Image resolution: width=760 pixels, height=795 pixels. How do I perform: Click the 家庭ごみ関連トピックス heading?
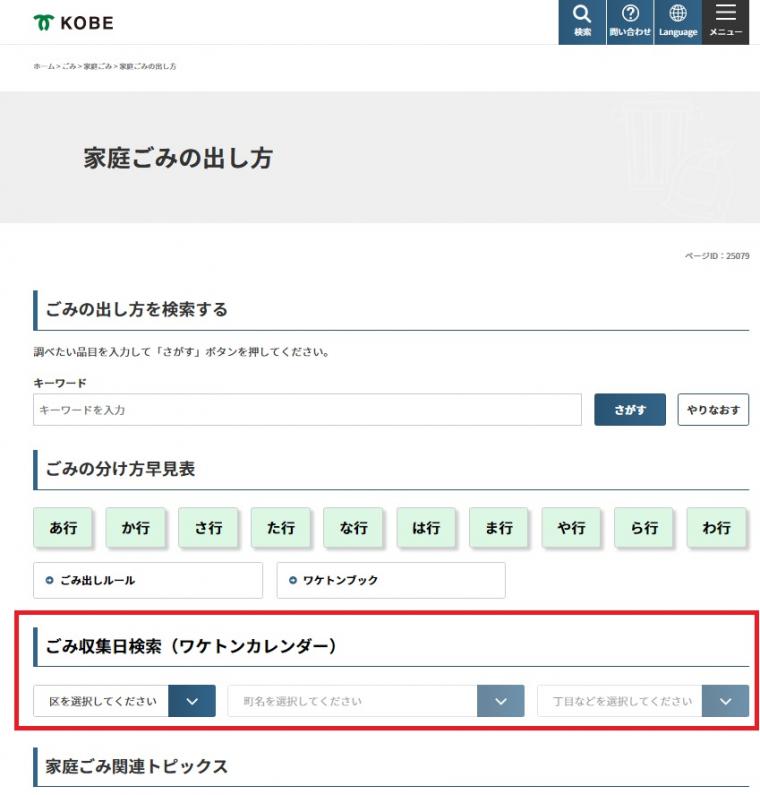pos(136,766)
